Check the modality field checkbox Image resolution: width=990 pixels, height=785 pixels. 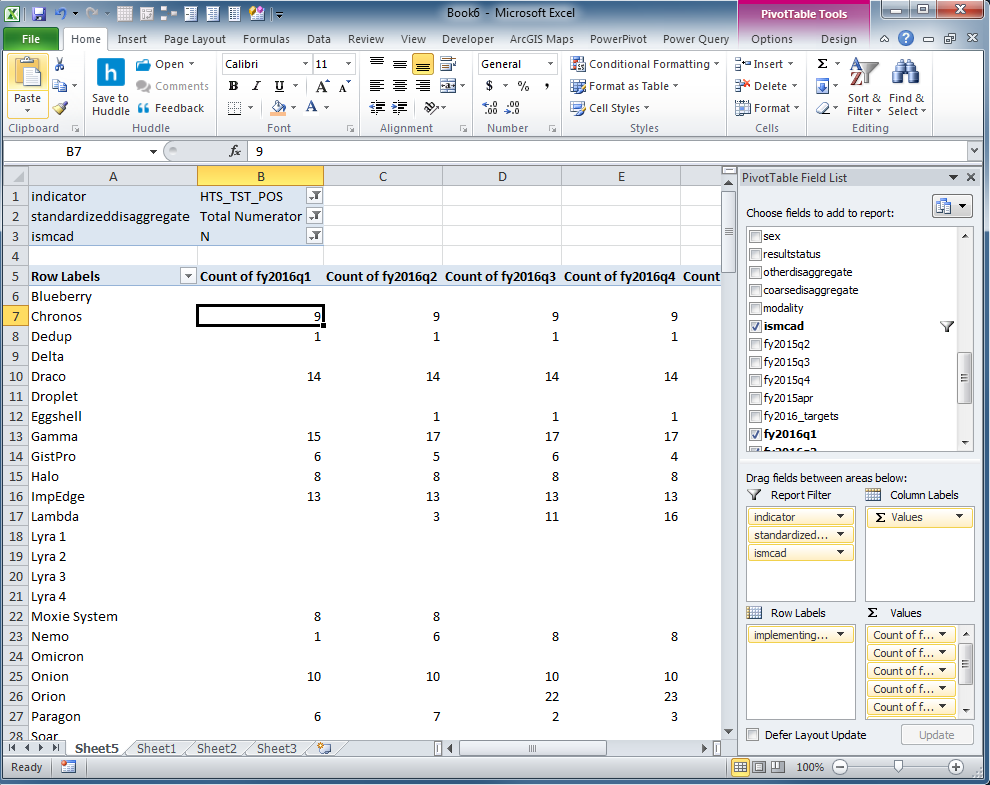755,308
